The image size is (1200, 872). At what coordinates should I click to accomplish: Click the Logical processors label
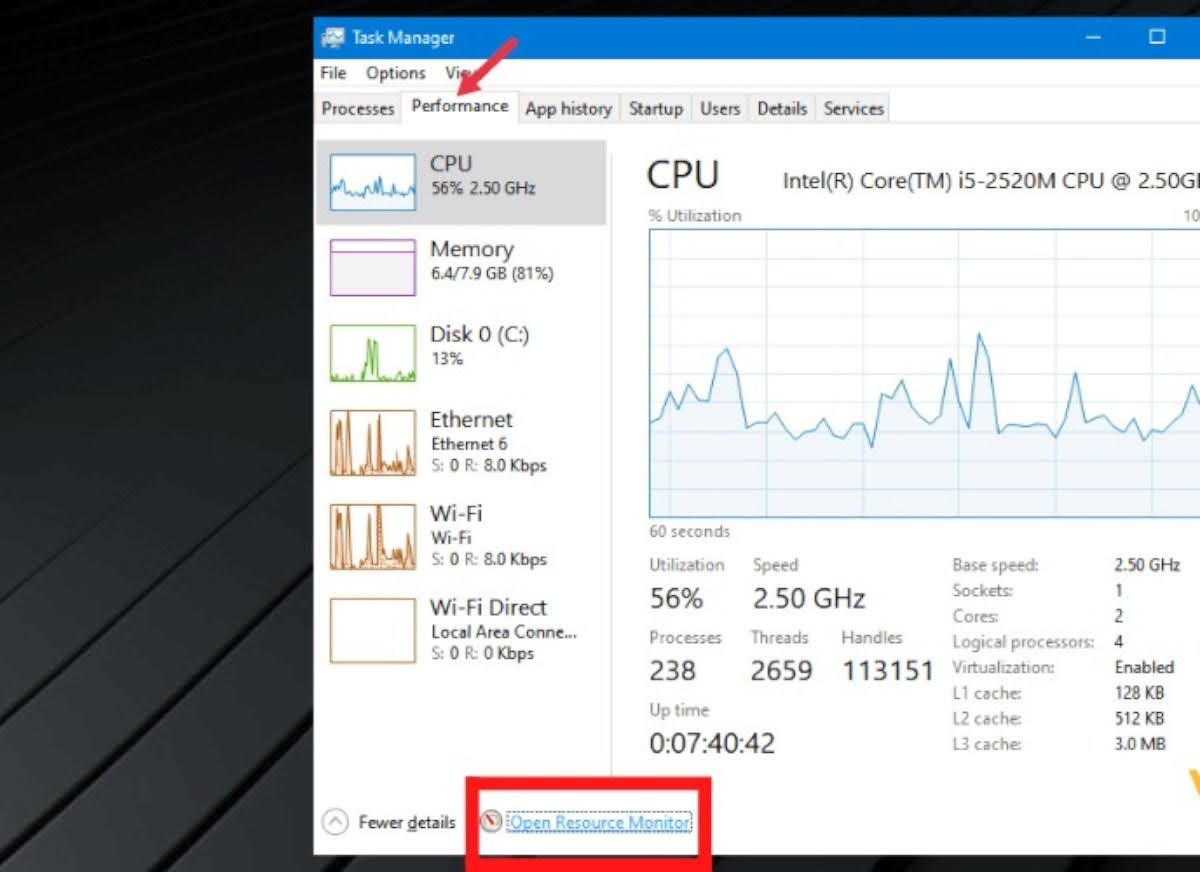[x=1023, y=642]
